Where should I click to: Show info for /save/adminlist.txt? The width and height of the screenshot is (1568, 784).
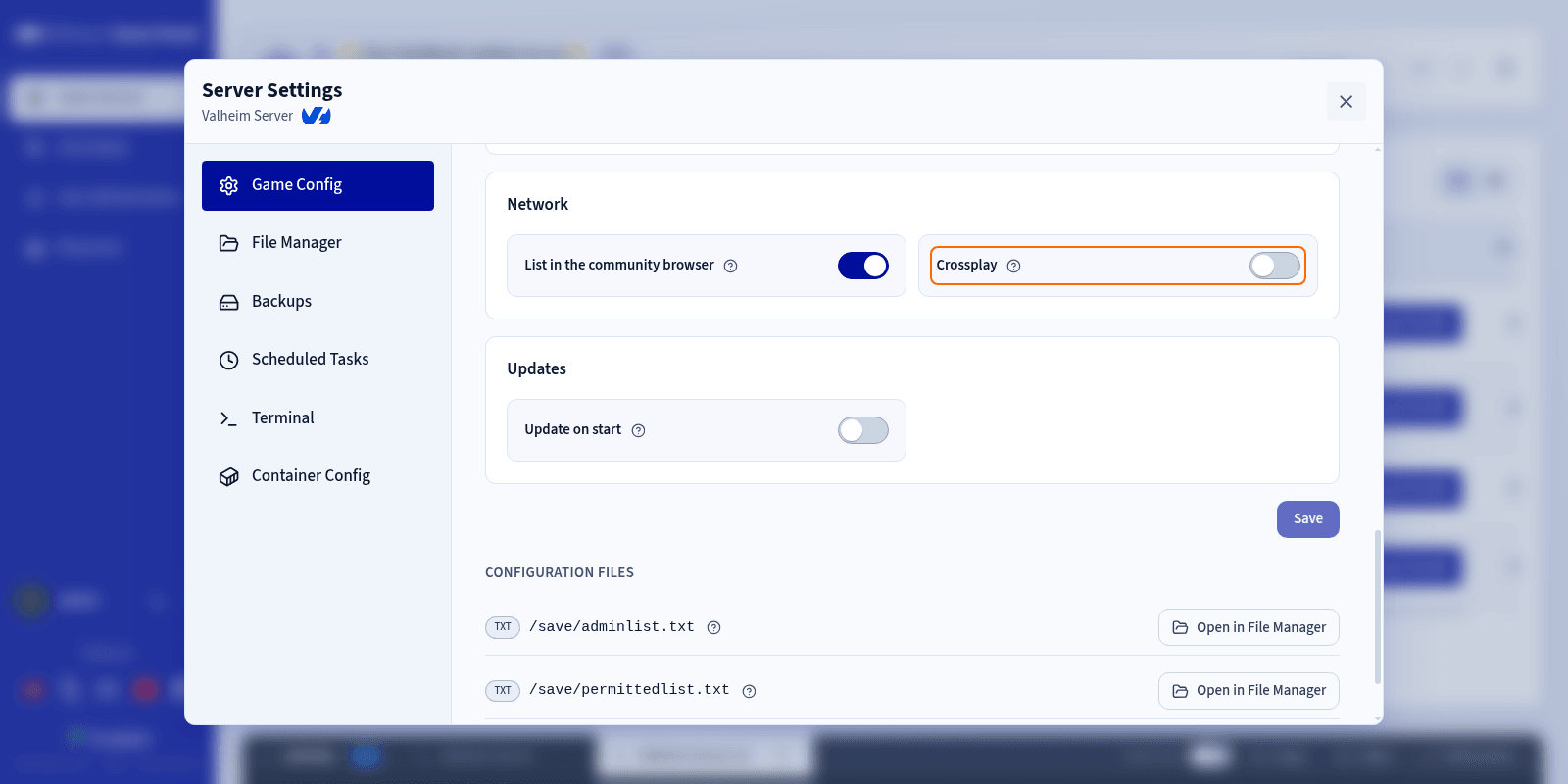(714, 628)
